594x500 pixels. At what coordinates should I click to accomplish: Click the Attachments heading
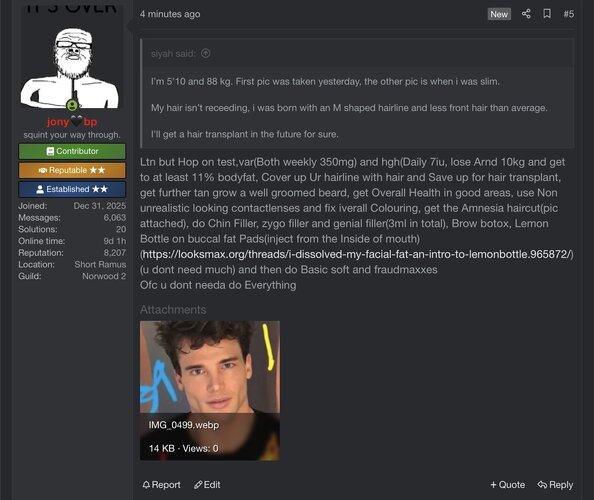pos(173,310)
